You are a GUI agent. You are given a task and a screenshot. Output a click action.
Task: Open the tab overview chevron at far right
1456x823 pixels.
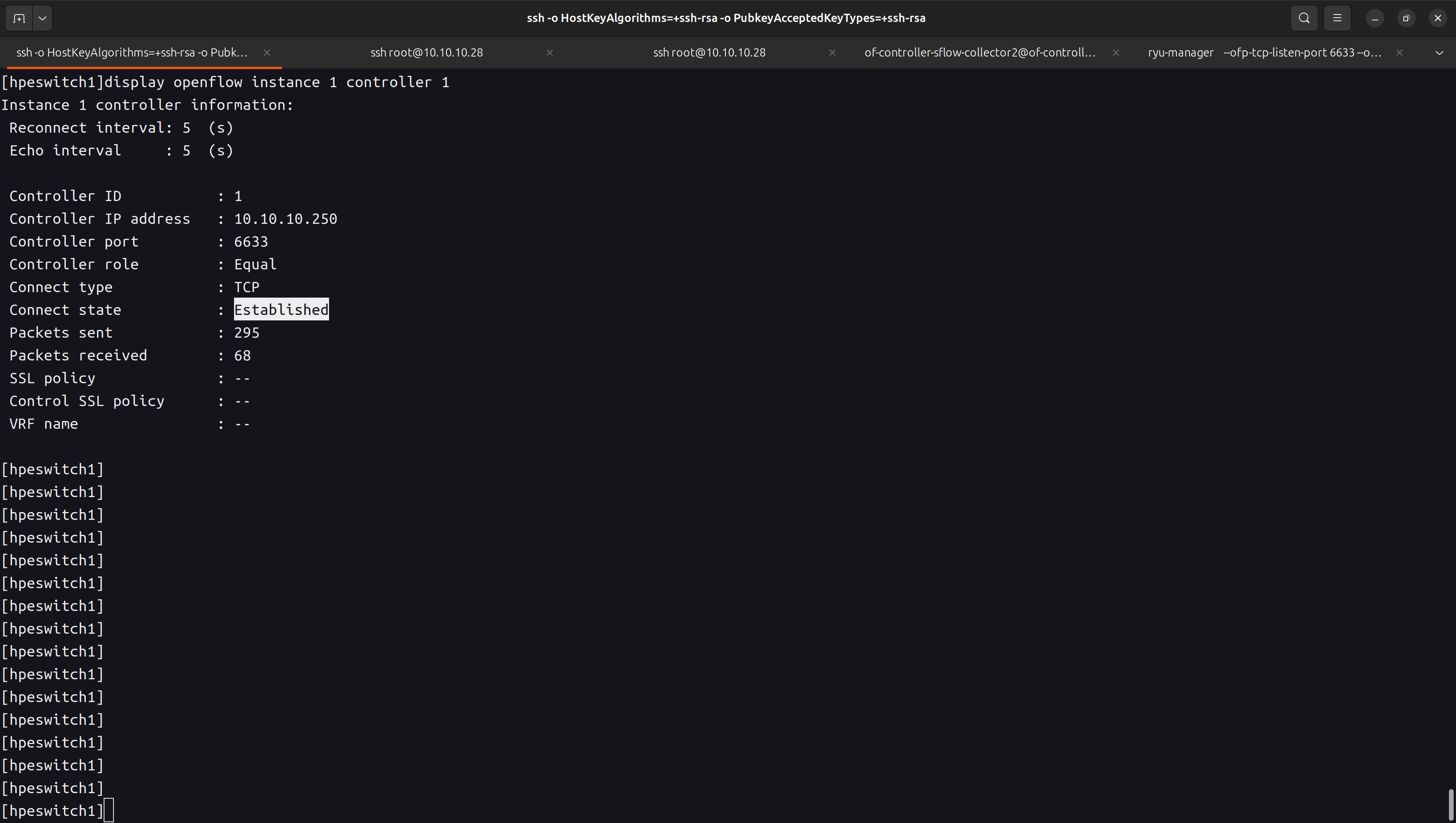pyautogui.click(x=1440, y=53)
